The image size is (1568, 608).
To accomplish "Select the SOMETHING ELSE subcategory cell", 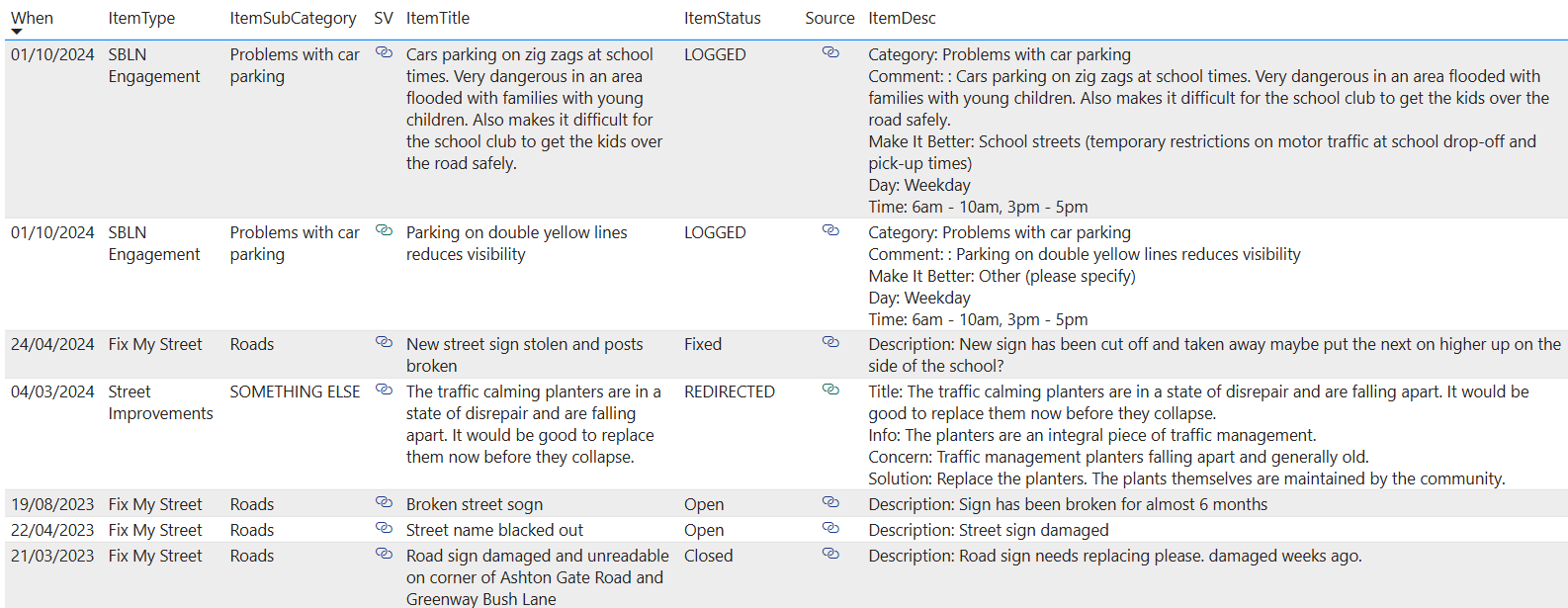I will pyautogui.click(x=295, y=391).
